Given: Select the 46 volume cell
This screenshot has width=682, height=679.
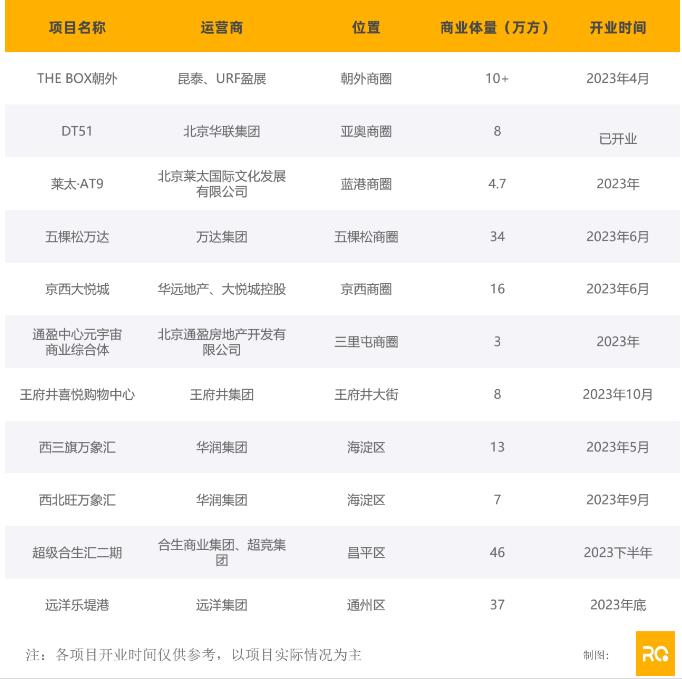Looking at the screenshot, I should (x=497, y=552).
